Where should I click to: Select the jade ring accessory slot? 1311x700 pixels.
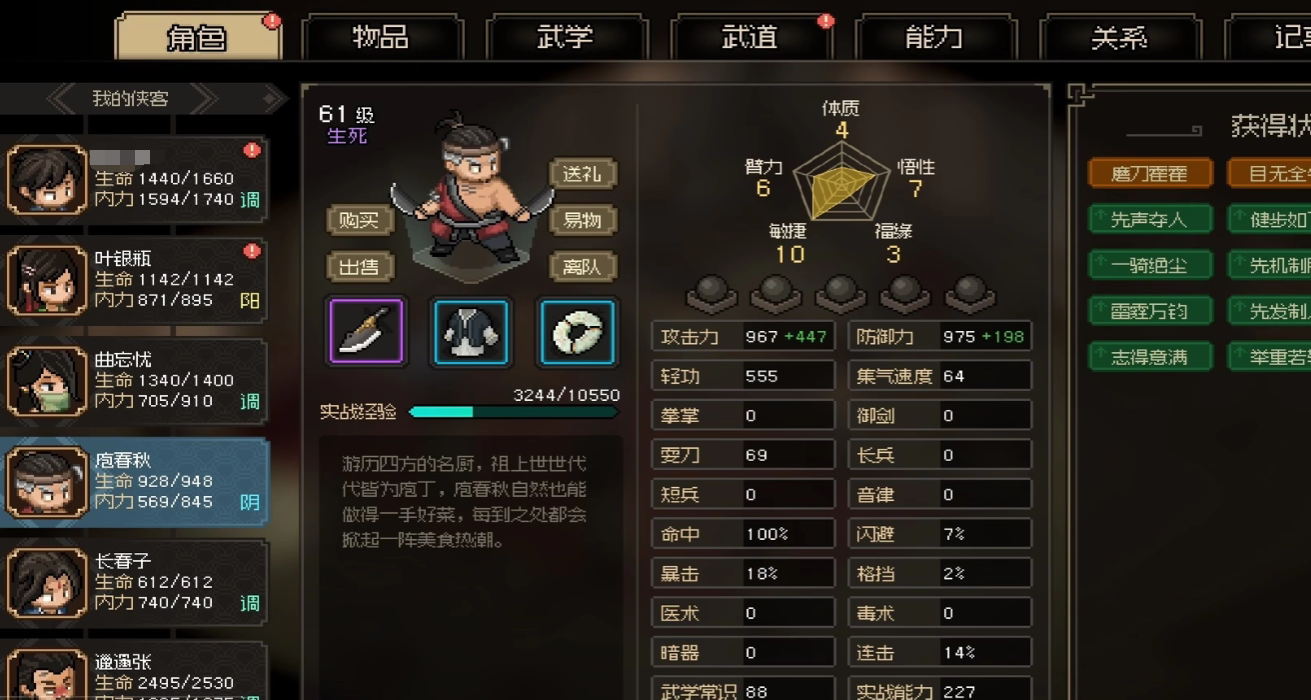point(578,331)
